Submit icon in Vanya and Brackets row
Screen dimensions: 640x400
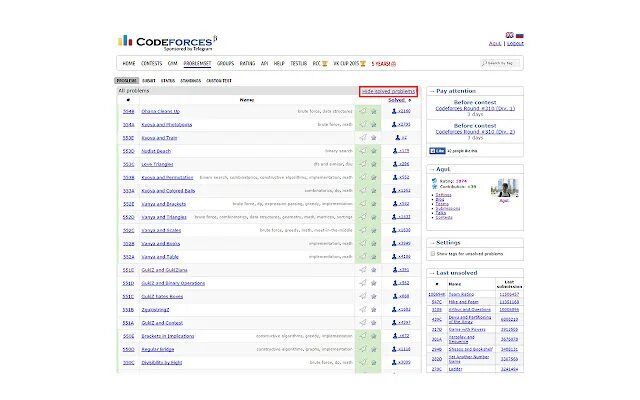click(x=363, y=203)
